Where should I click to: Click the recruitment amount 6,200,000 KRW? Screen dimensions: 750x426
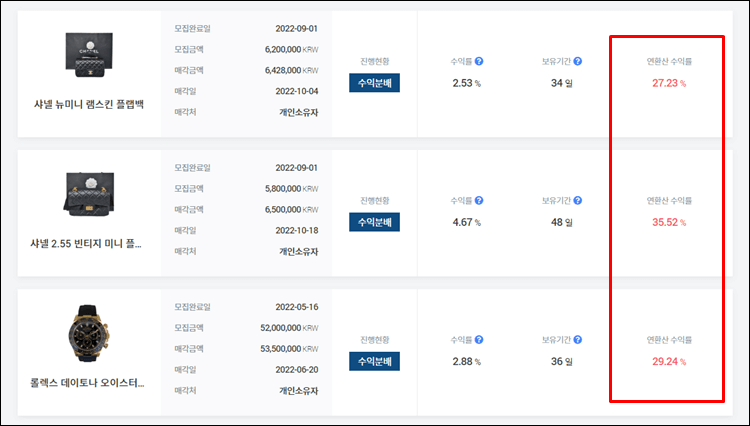pos(291,49)
